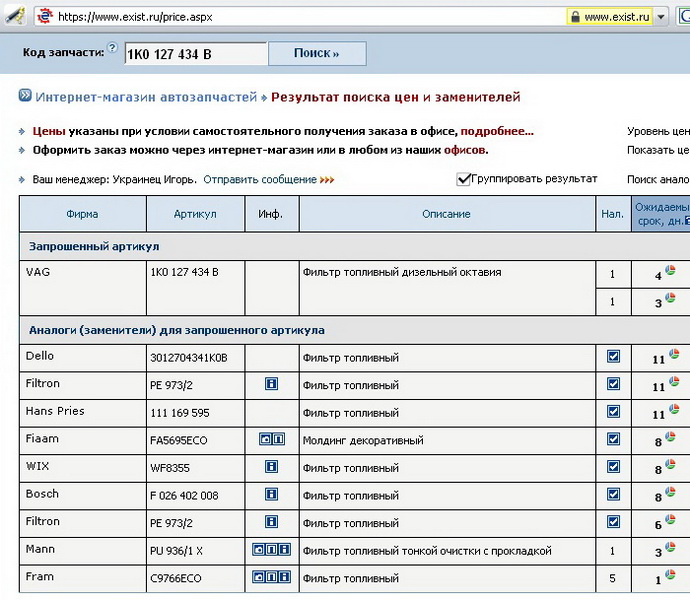The height and width of the screenshot is (600, 690).
Task: Click Отправить сообщение link
Action: [x=260, y=180]
